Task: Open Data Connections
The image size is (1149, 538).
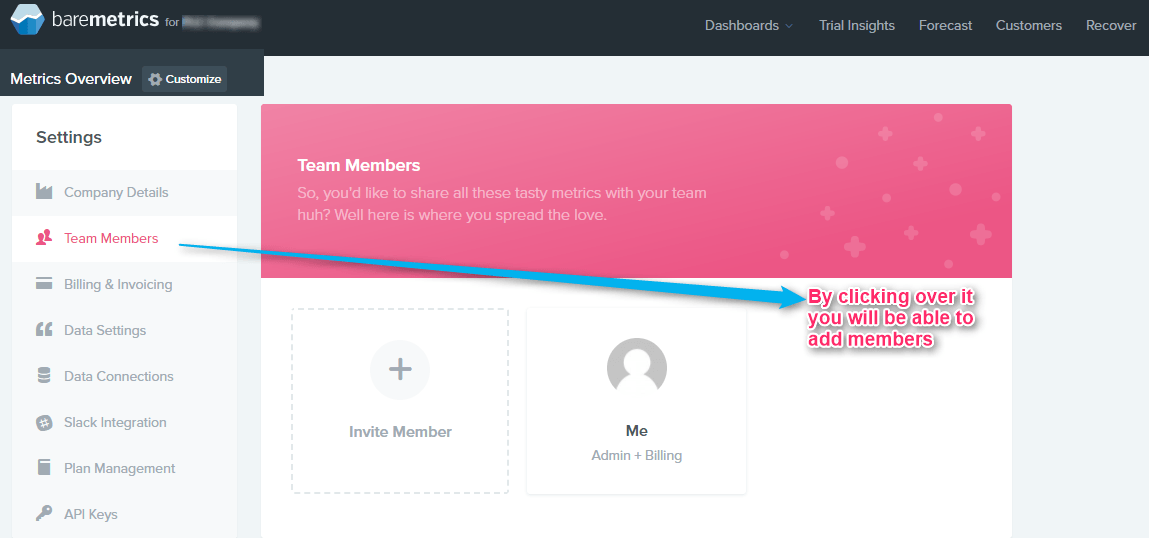Action: click(x=125, y=377)
